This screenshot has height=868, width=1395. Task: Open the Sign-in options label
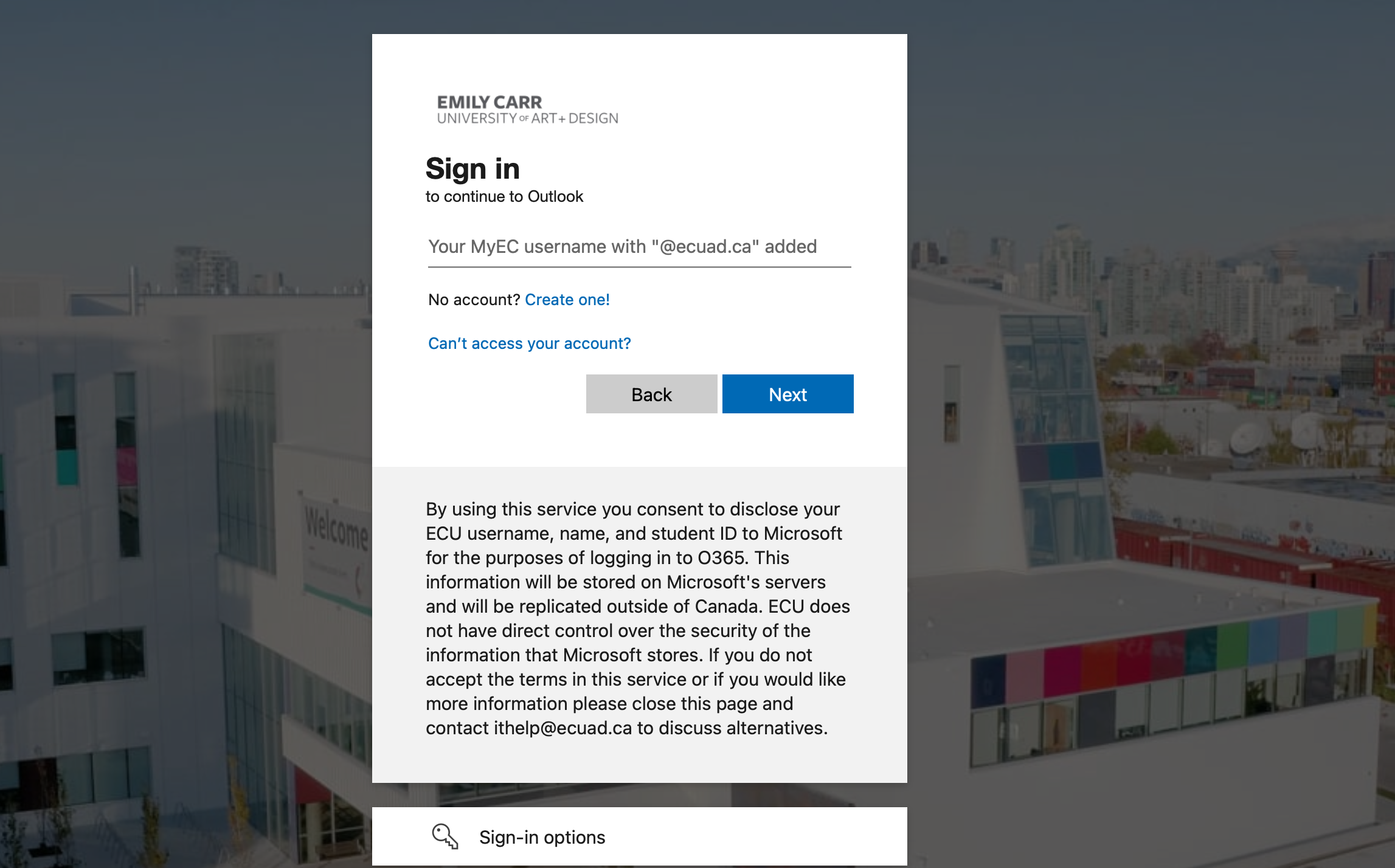(542, 837)
